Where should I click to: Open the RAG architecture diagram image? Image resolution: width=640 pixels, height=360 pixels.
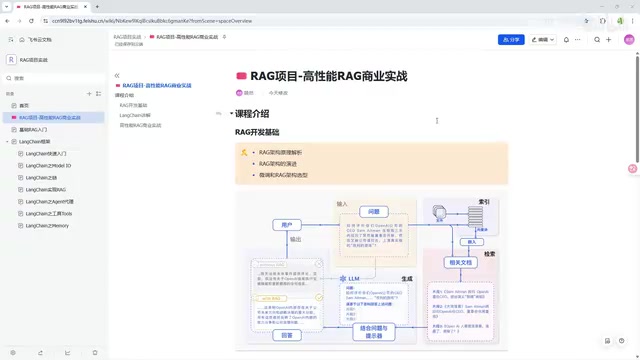pos(371,270)
